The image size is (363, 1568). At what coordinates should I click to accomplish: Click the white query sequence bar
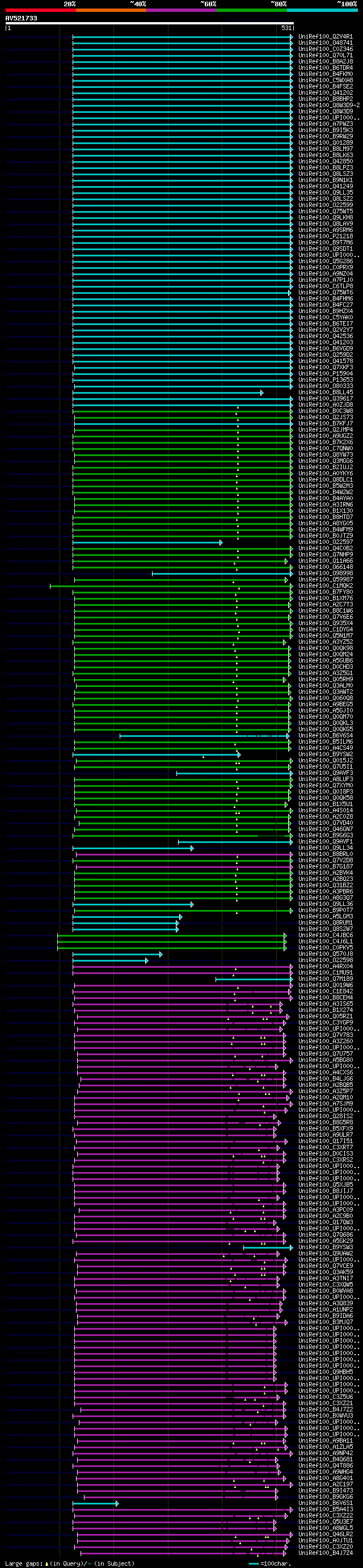point(149,23)
